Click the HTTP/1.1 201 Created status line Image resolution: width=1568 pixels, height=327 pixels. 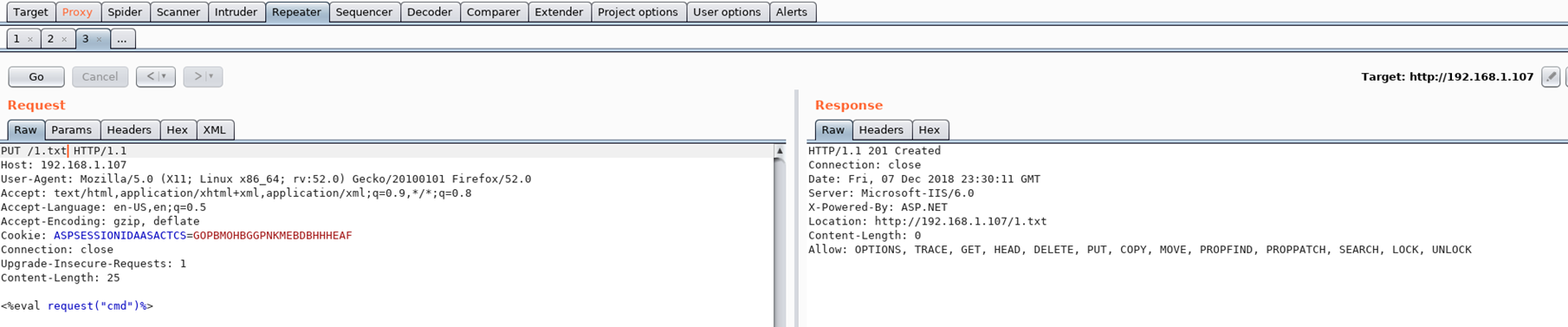pos(874,151)
